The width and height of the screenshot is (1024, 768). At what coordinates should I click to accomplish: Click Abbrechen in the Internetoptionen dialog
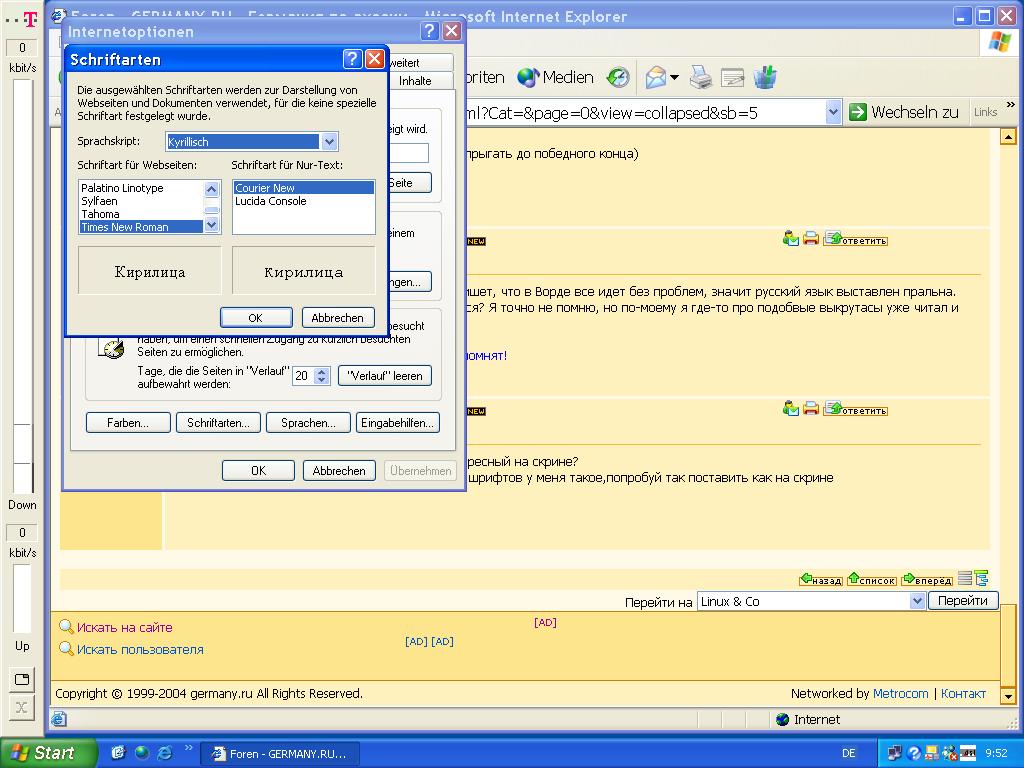point(339,470)
